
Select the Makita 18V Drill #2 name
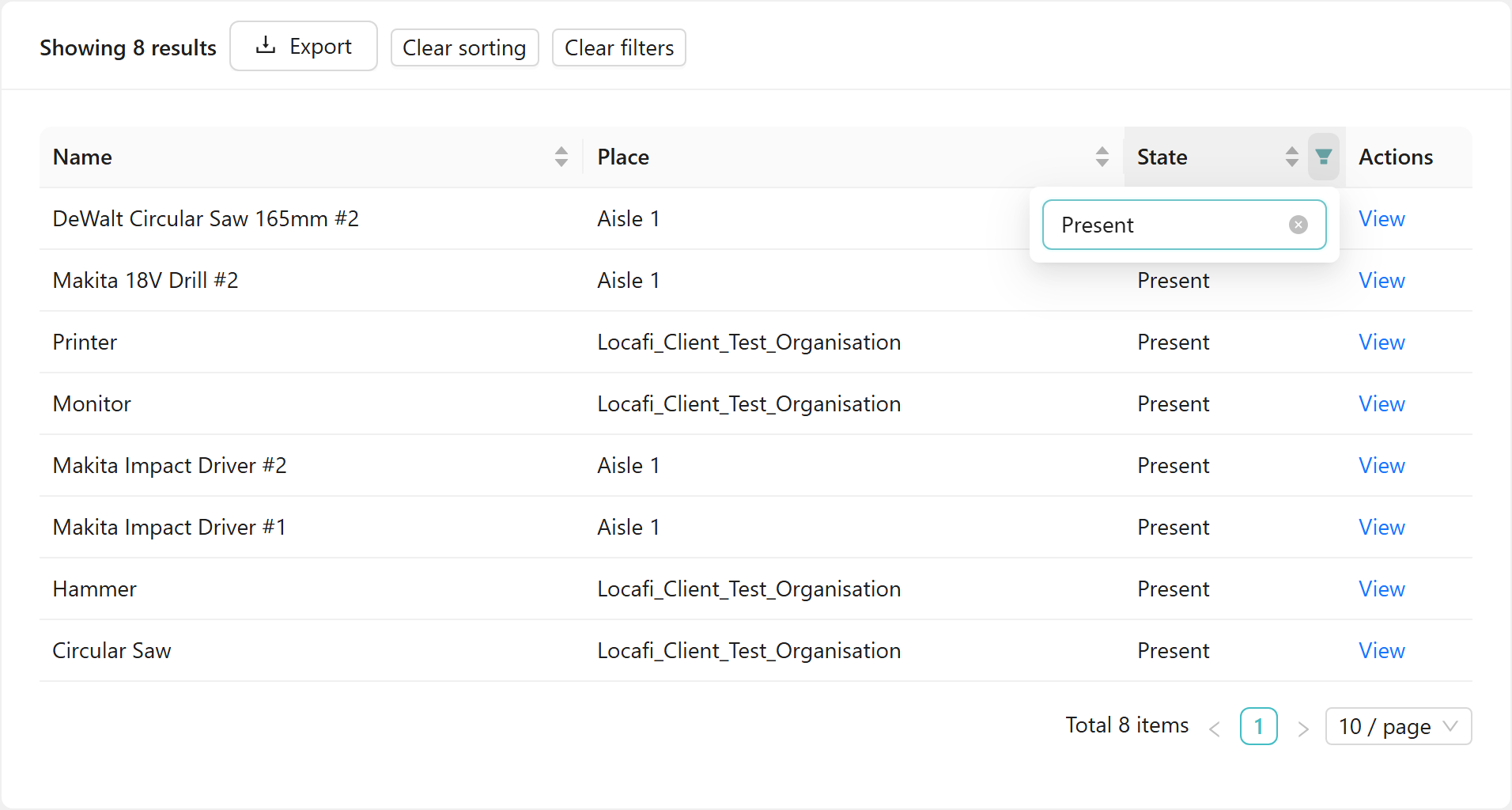(x=146, y=280)
